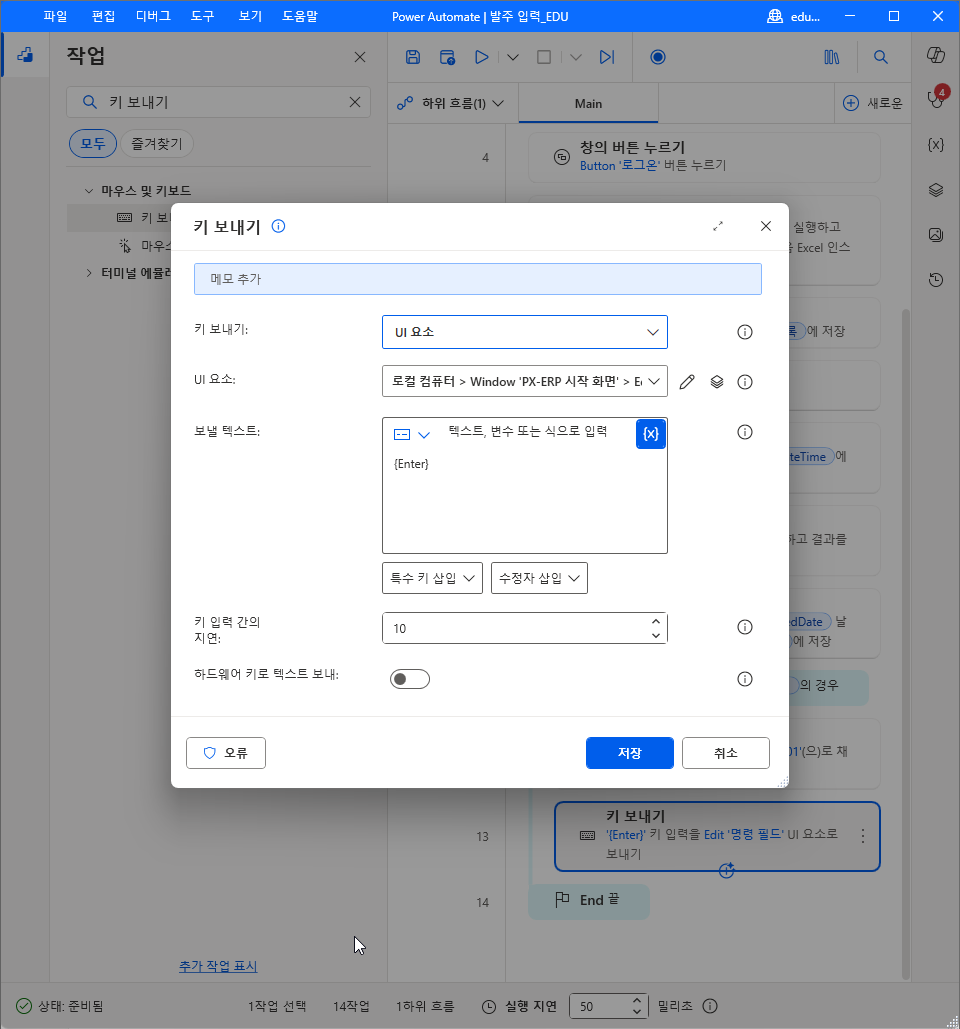Select the 모두 filter pill
The image size is (960, 1029).
coord(93,143)
